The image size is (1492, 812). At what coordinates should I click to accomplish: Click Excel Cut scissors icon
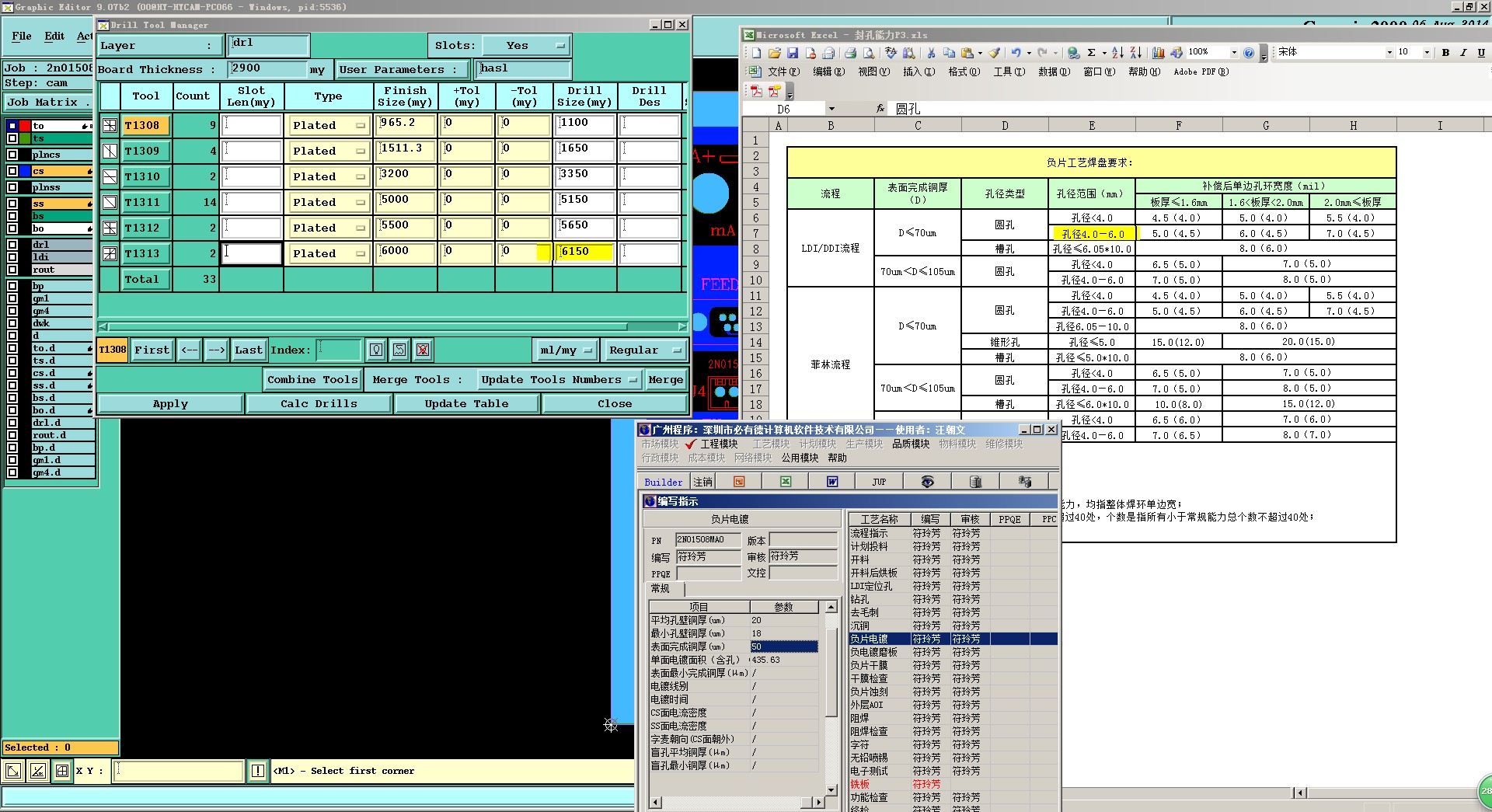[x=930, y=53]
